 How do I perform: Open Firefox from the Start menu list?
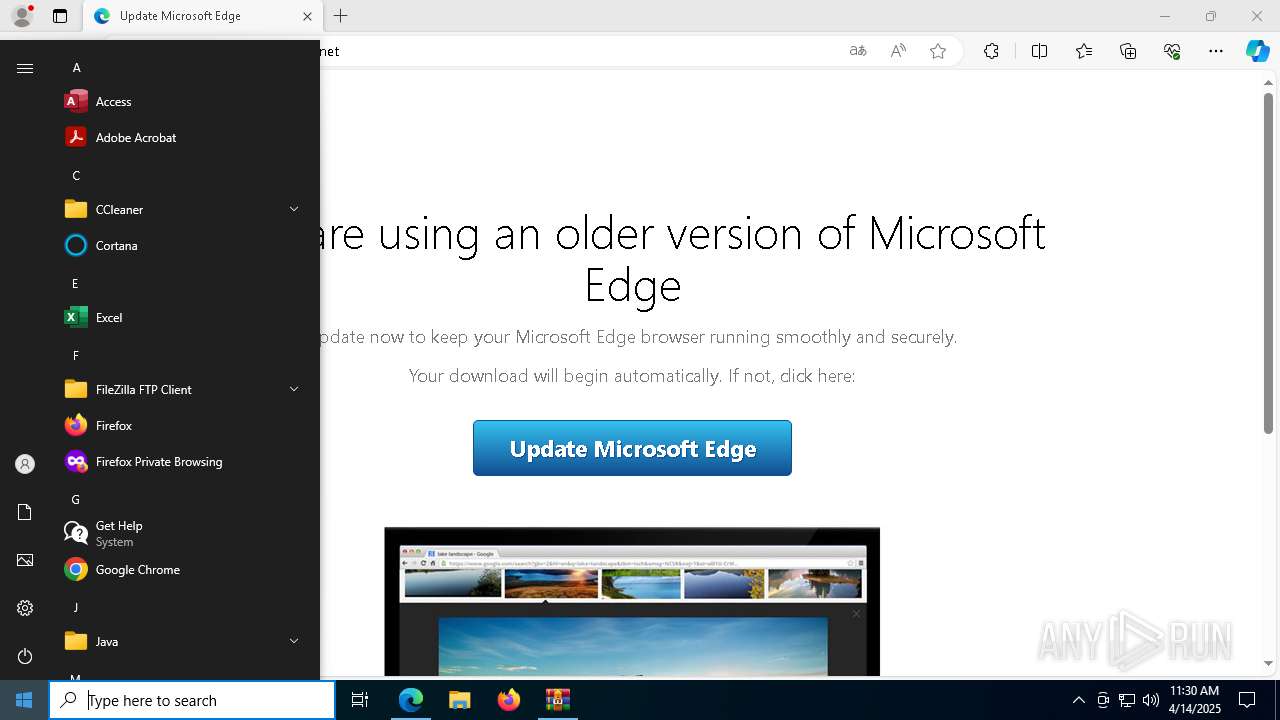186,425
